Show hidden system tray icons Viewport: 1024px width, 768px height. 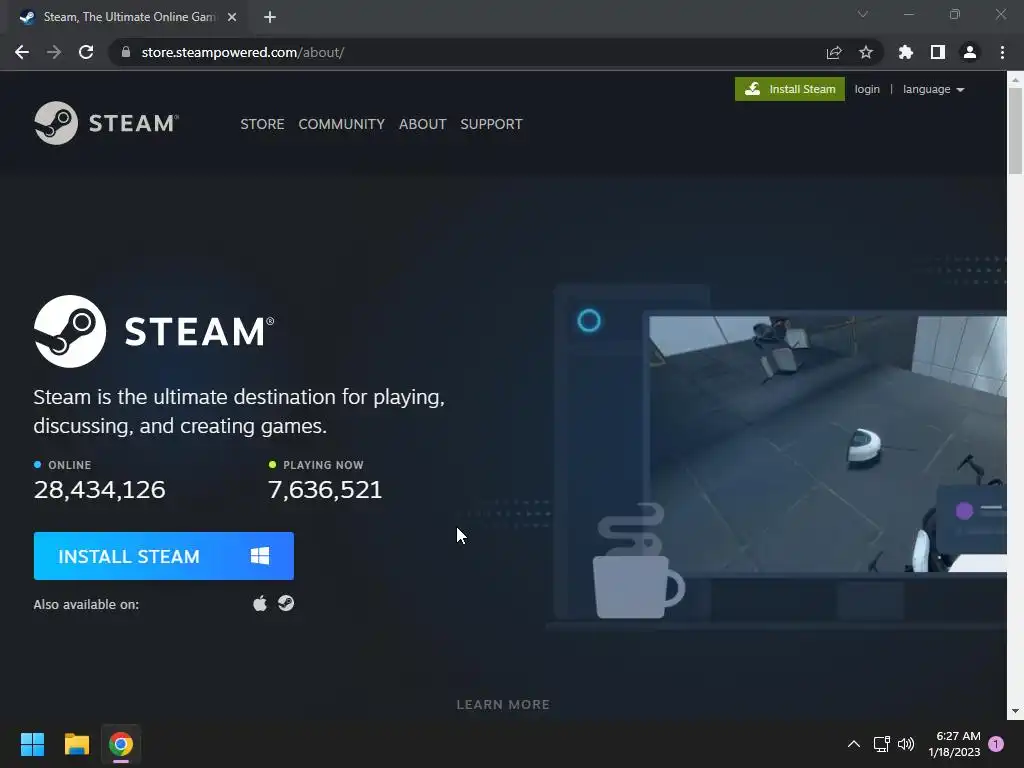pyautogui.click(x=854, y=744)
